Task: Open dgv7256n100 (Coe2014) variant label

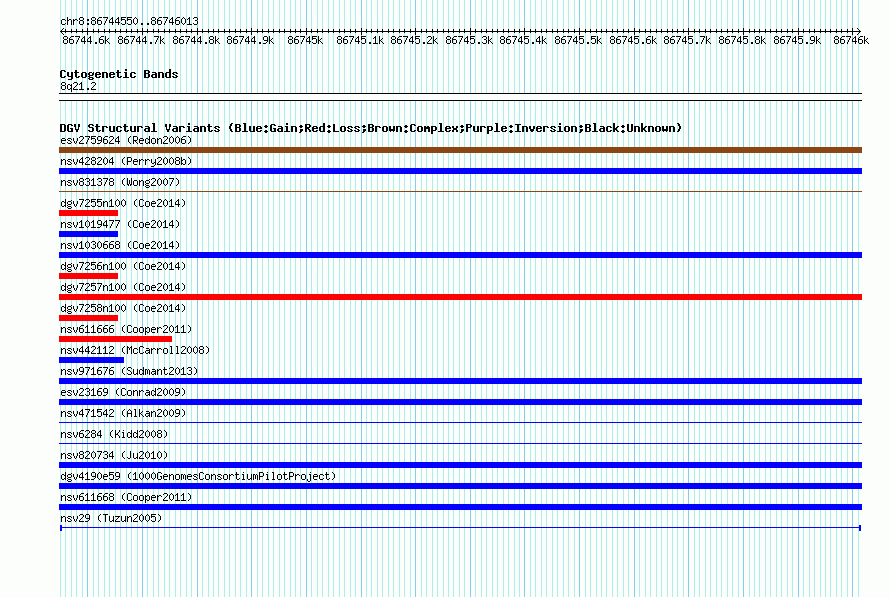Action: (x=123, y=266)
